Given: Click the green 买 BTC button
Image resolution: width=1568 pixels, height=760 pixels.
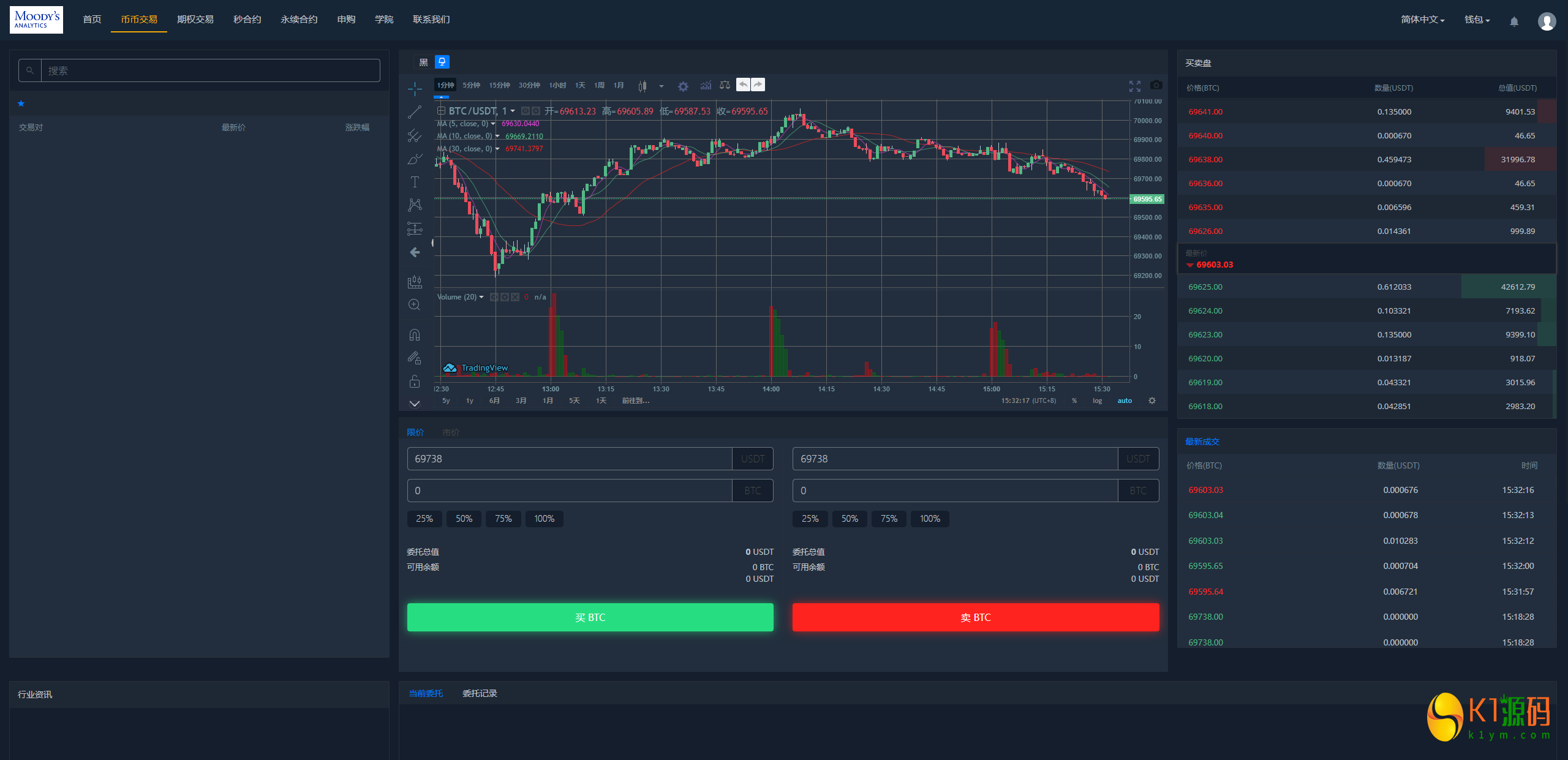Looking at the screenshot, I should (x=590, y=617).
